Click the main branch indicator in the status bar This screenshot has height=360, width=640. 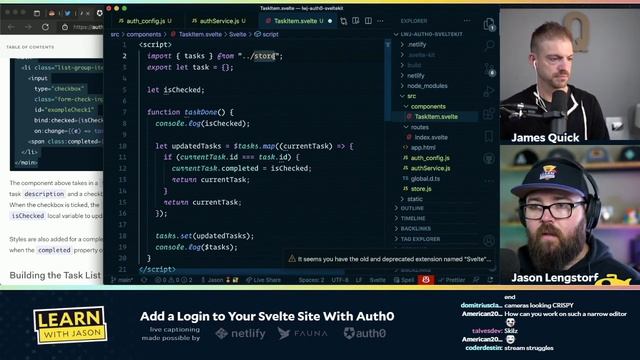tap(123, 280)
